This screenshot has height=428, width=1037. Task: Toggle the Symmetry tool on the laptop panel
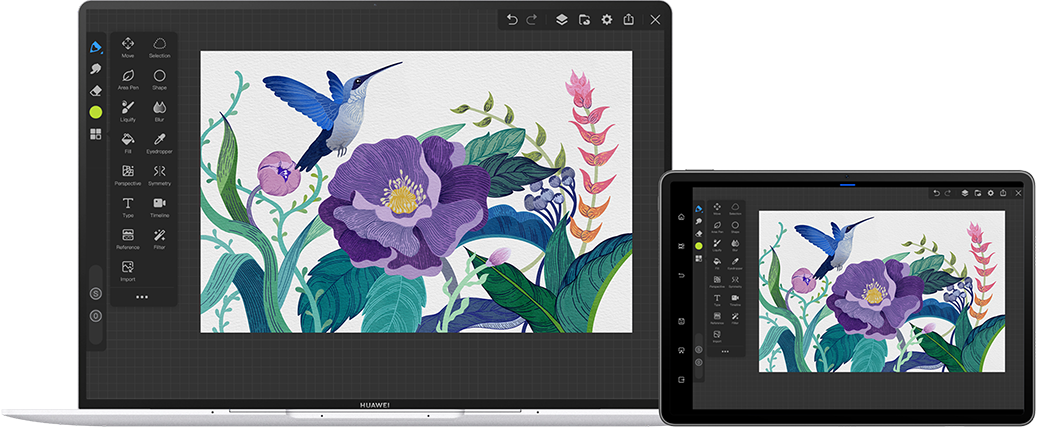click(159, 172)
